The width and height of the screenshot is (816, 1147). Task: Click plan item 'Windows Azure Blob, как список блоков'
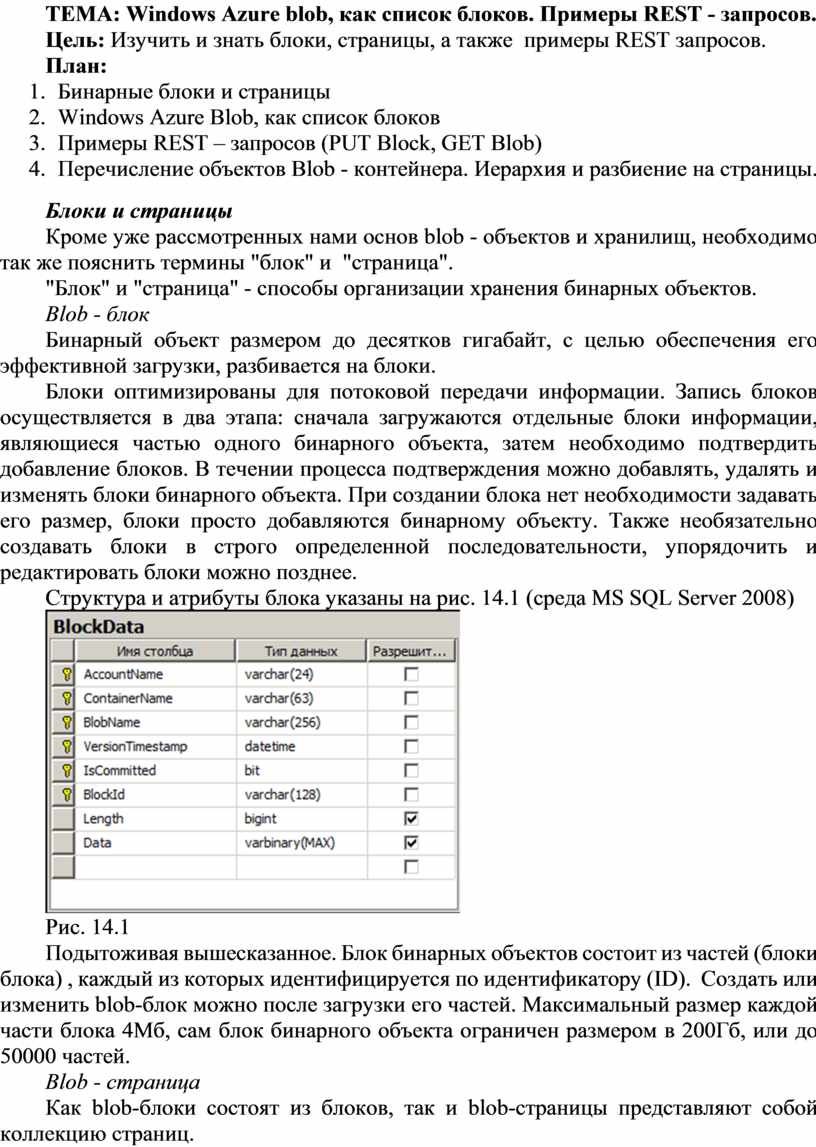[249, 117]
